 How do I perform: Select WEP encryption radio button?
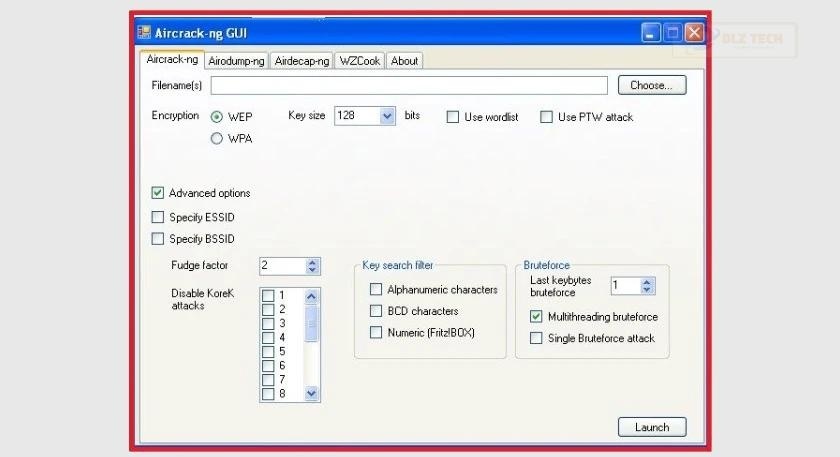point(216,117)
